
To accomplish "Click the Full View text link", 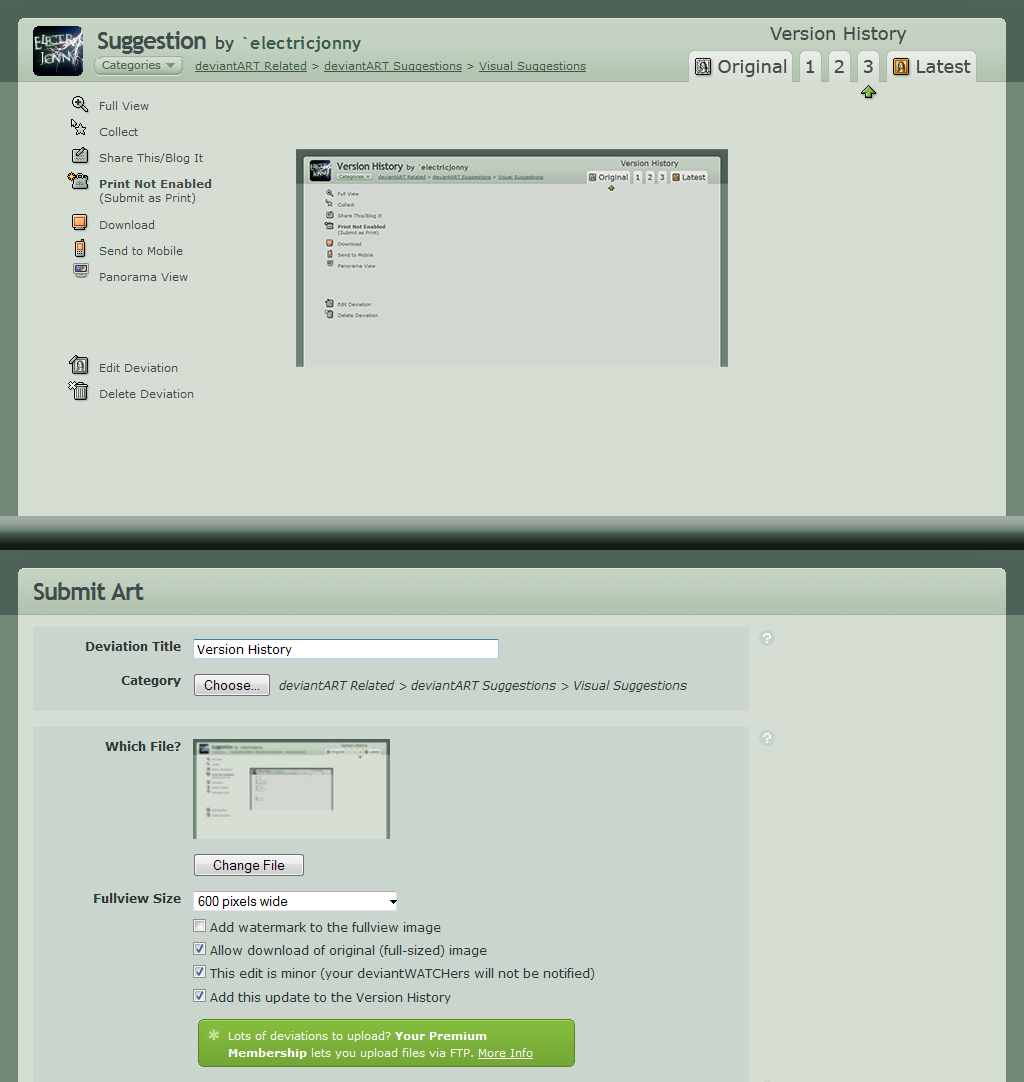I will (x=124, y=106).
